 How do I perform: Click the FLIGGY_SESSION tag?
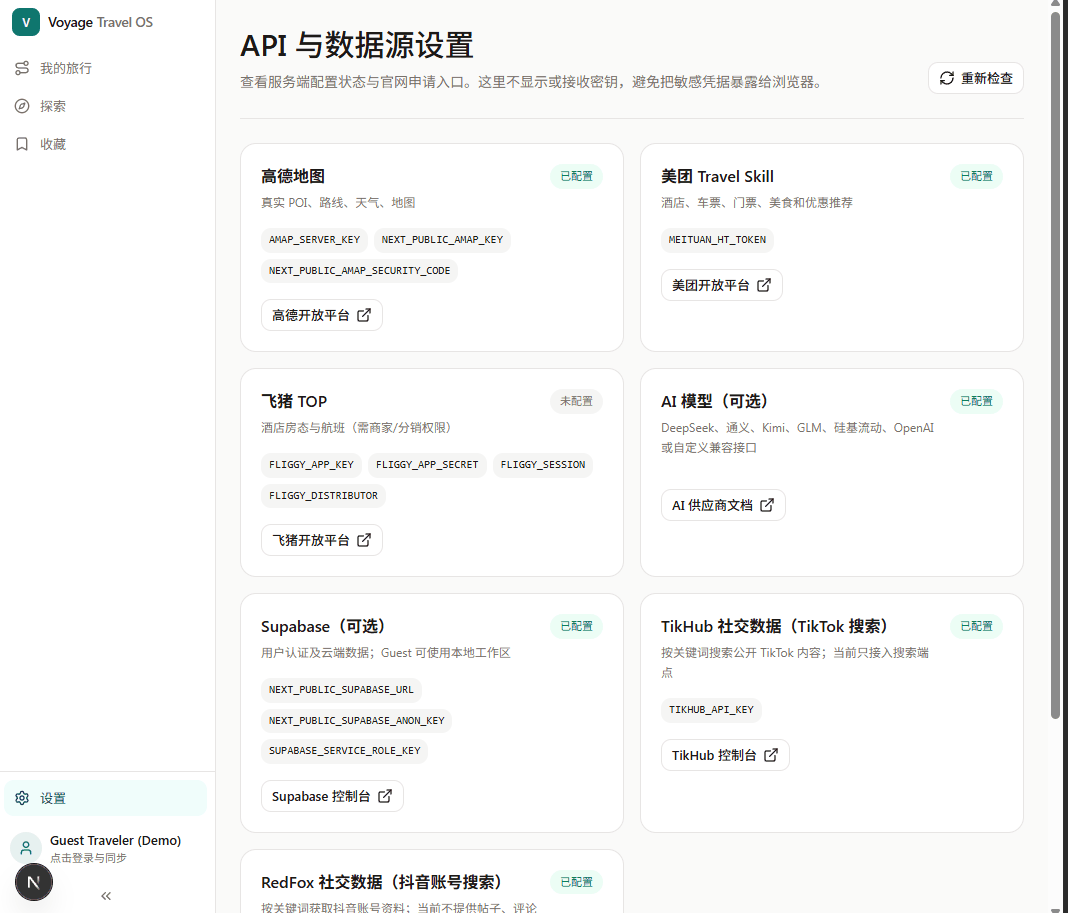point(543,465)
